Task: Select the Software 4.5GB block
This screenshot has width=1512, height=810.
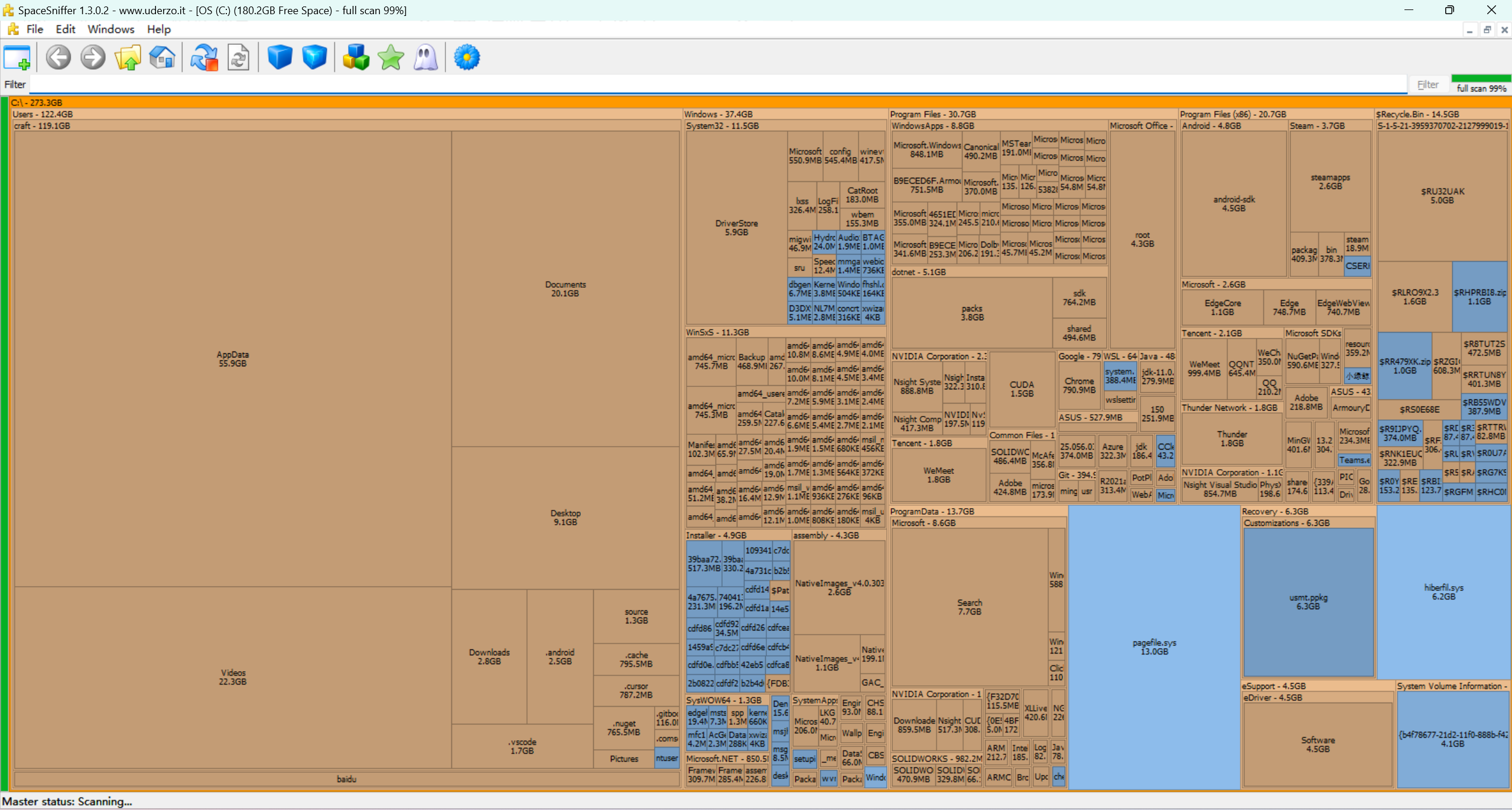Action: pos(1318,744)
